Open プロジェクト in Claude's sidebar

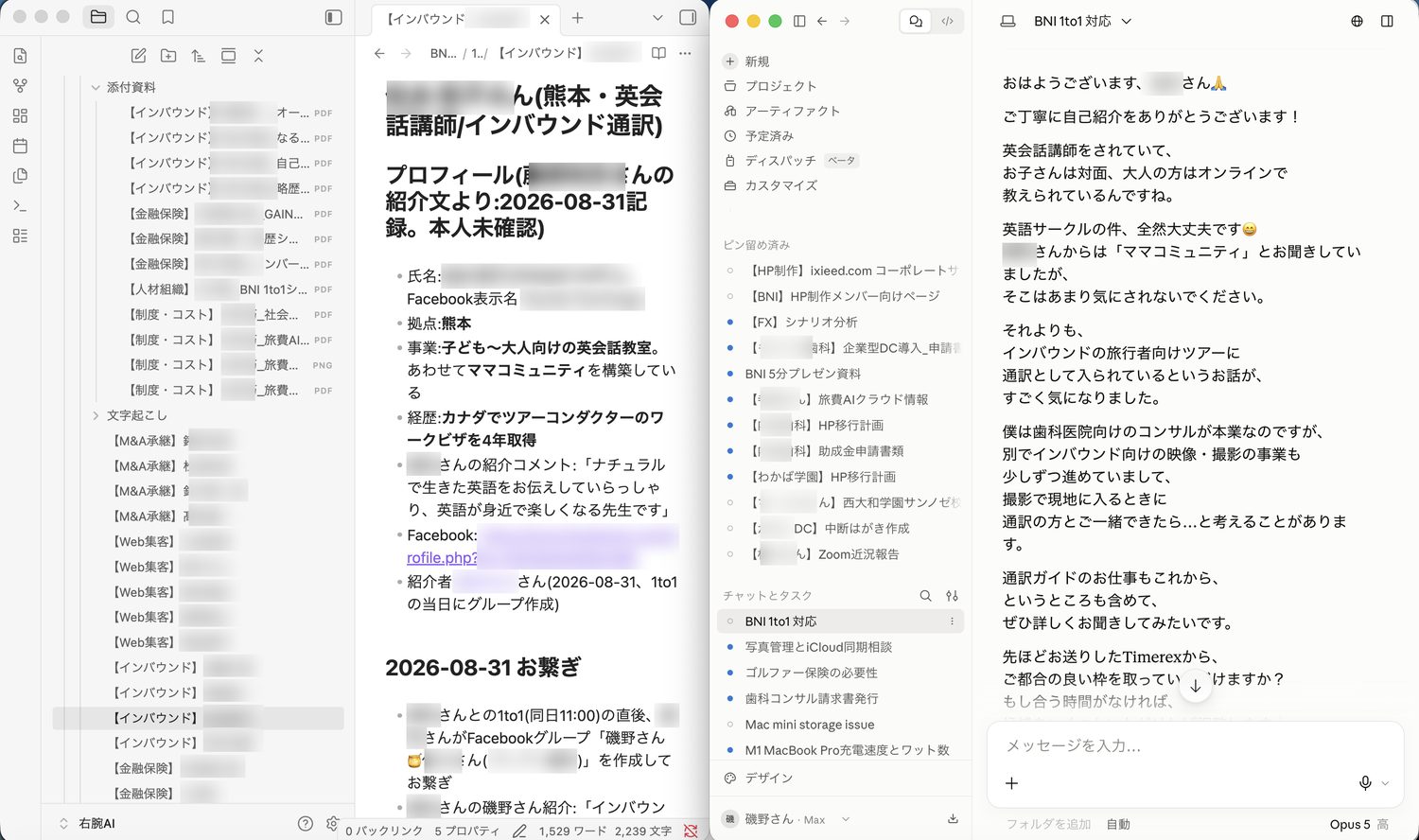click(769, 86)
